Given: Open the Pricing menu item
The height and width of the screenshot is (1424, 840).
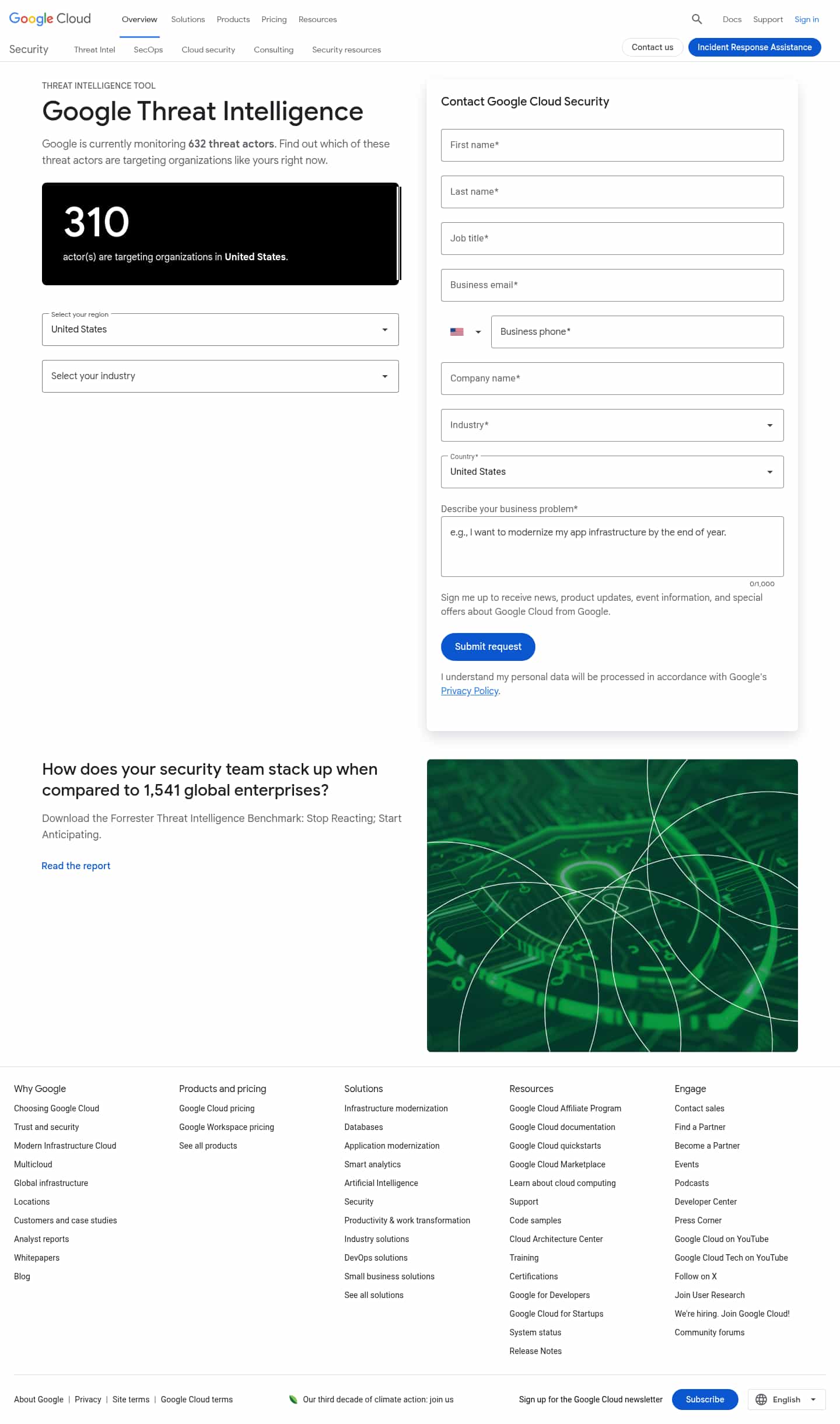Looking at the screenshot, I should click(274, 19).
